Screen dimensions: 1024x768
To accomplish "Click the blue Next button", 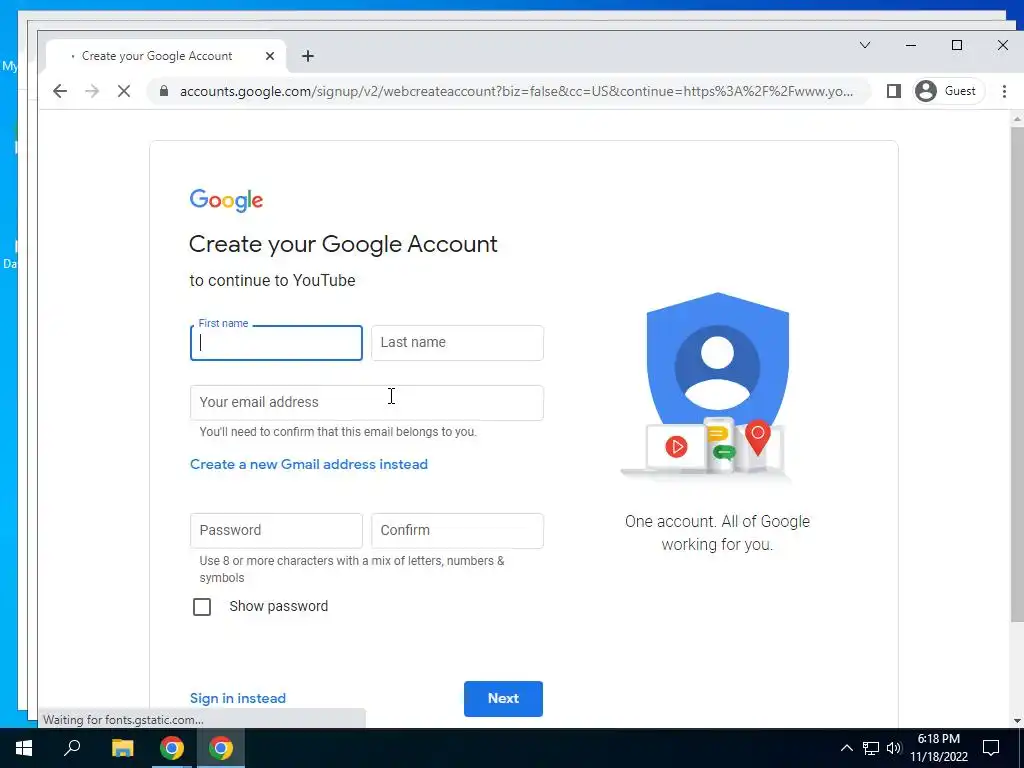I will pos(503,699).
